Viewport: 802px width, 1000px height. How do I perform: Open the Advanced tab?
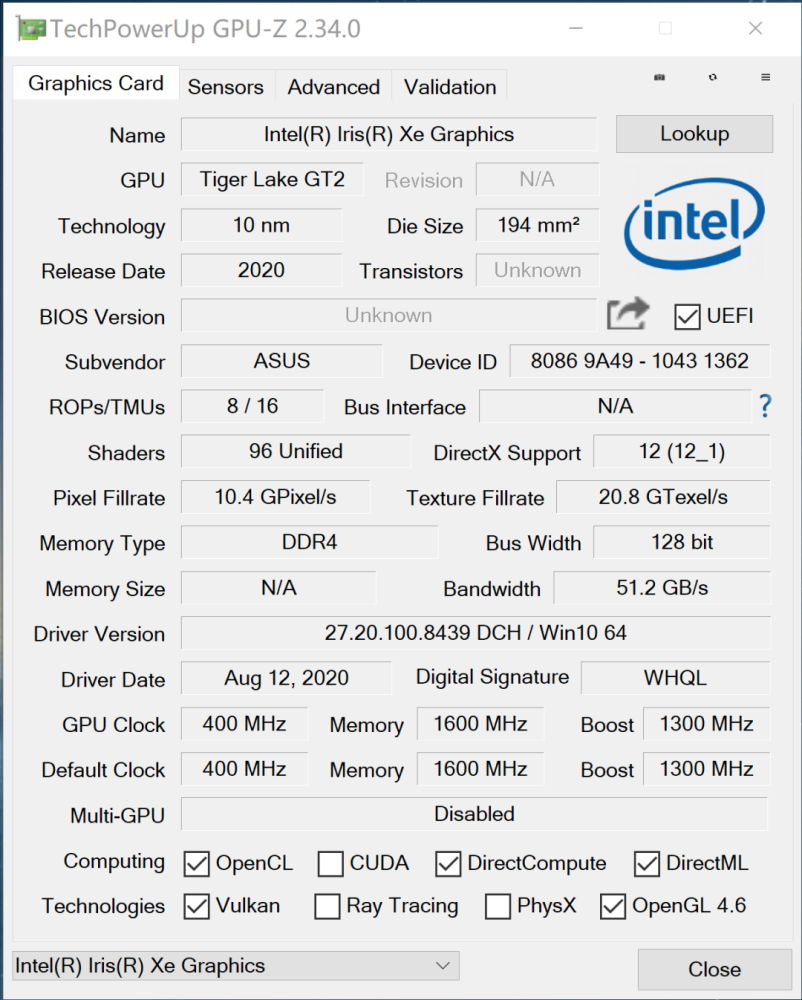tap(333, 87)
